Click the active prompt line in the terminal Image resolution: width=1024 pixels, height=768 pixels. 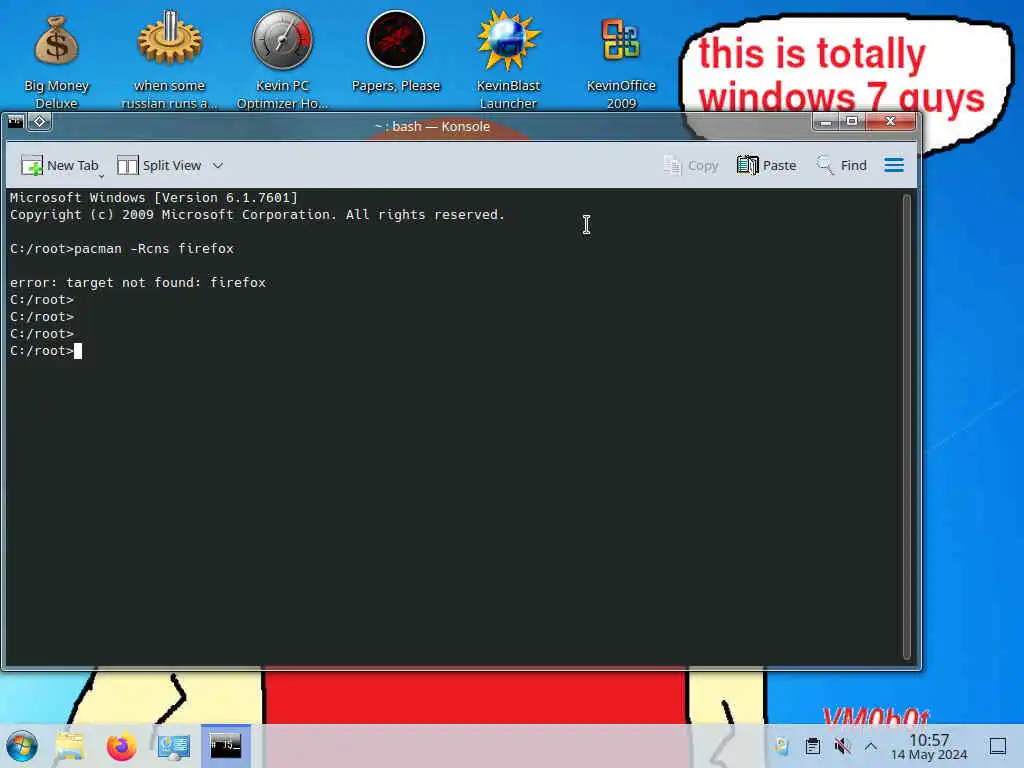click(46, 351)
